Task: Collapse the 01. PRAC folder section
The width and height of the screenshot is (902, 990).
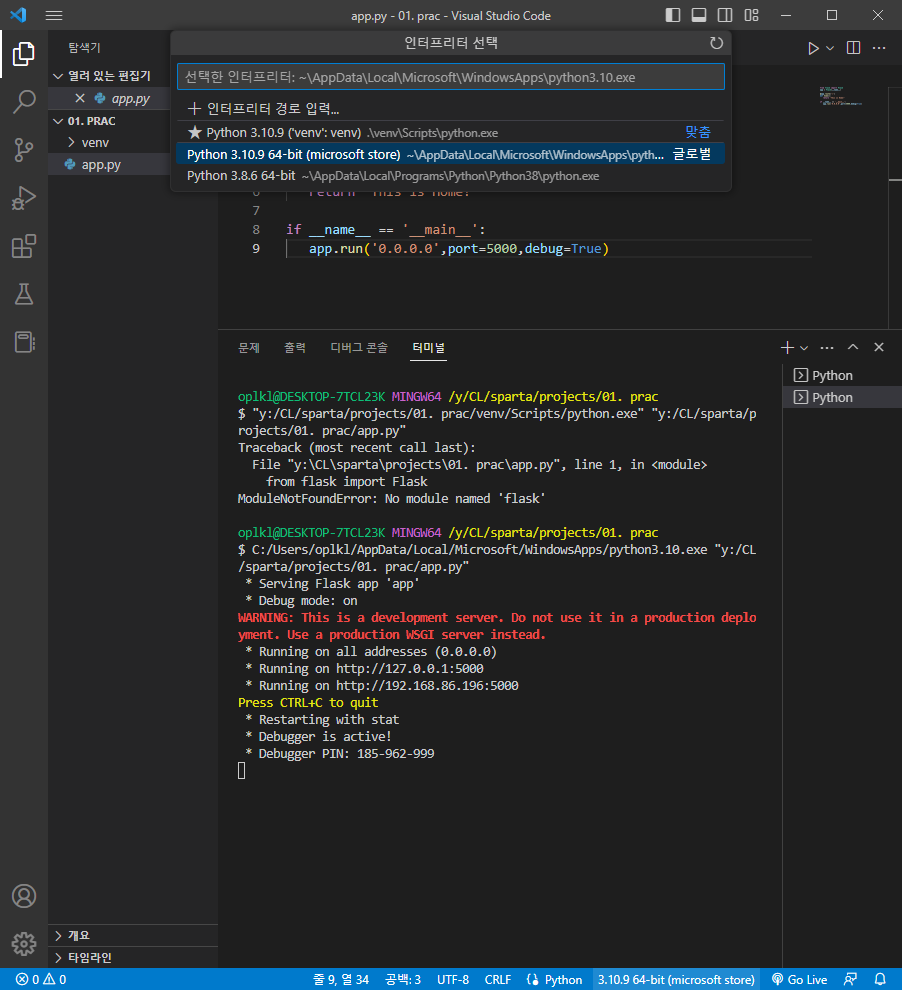Action: click(110, 121)
